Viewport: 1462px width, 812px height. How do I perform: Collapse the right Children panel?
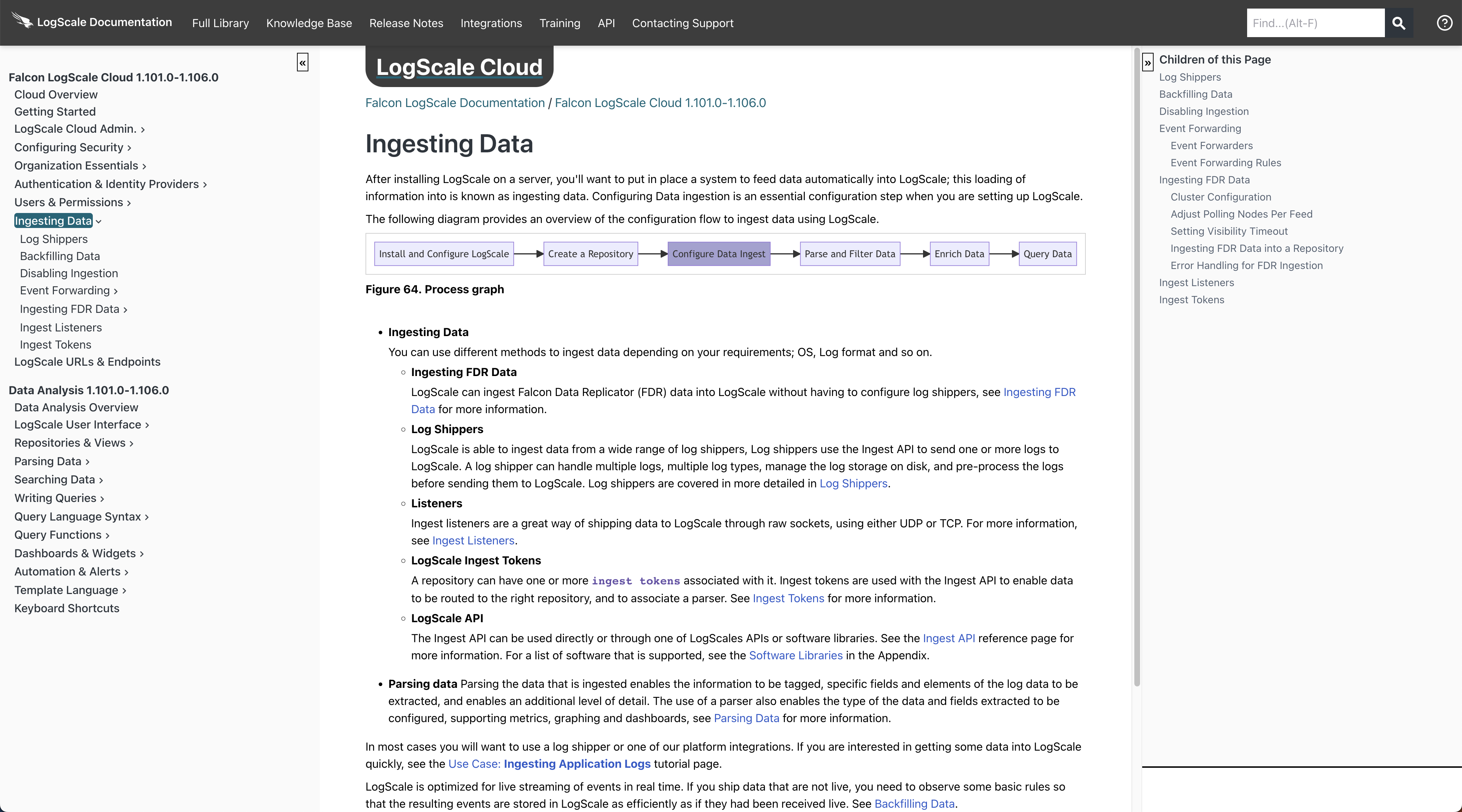1148,62
